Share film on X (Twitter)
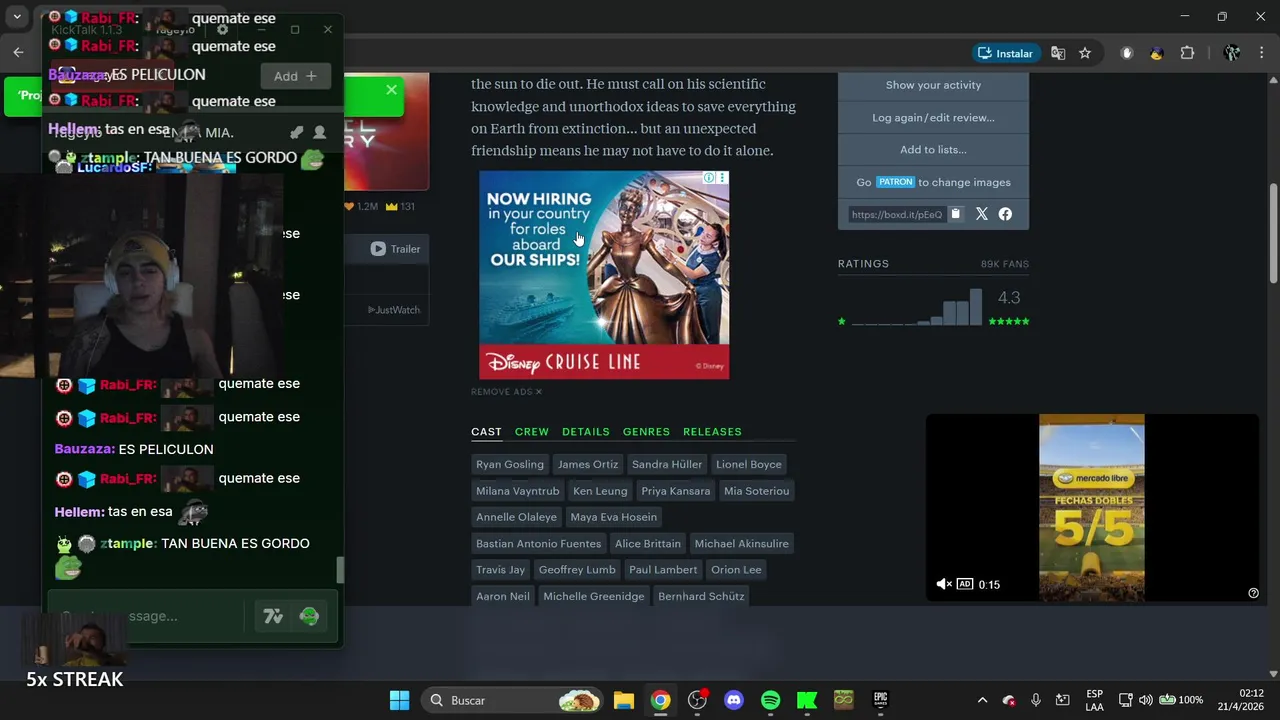The width and height of the screenshot is (1280, 720). 982,214
